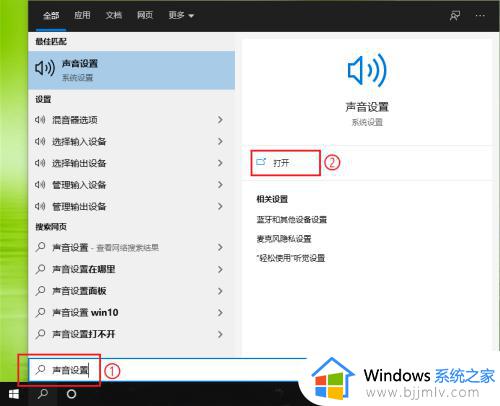The image size is (500, 406).
Task: Switch to the 网页 tab
Action: point(145,15)
